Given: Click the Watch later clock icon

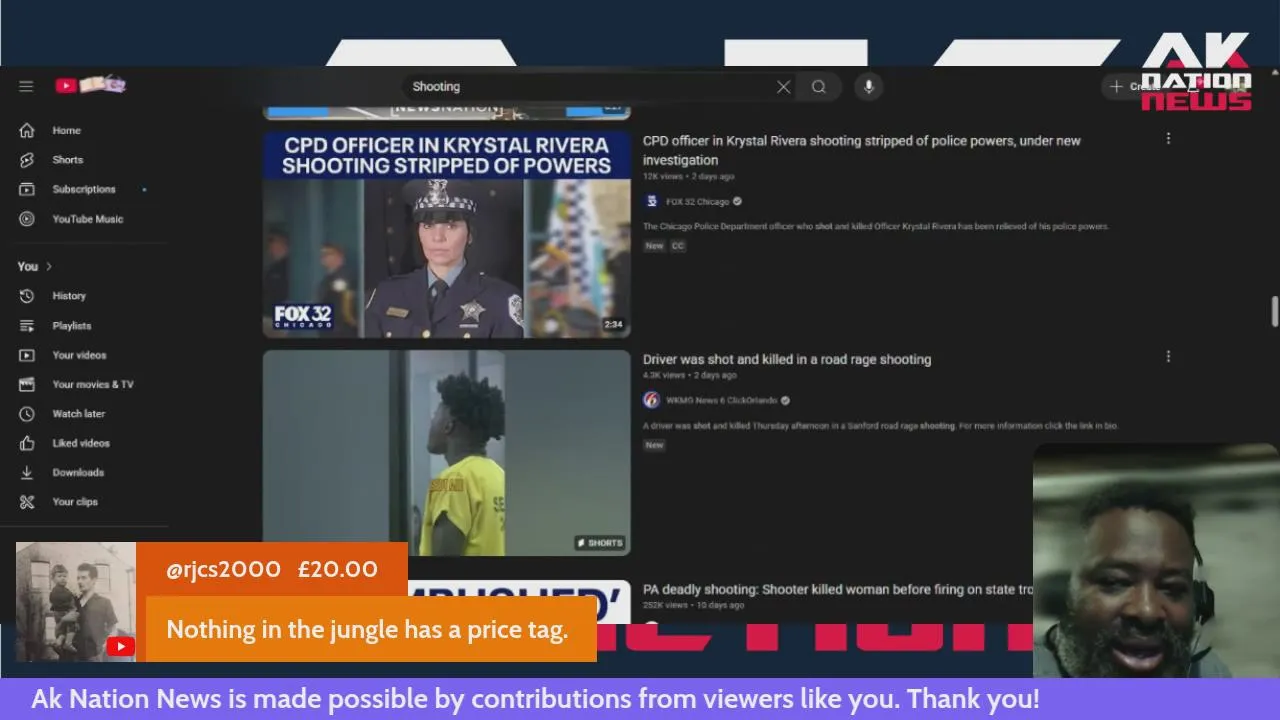Looking at the screenshot, I should coord(27,414).
